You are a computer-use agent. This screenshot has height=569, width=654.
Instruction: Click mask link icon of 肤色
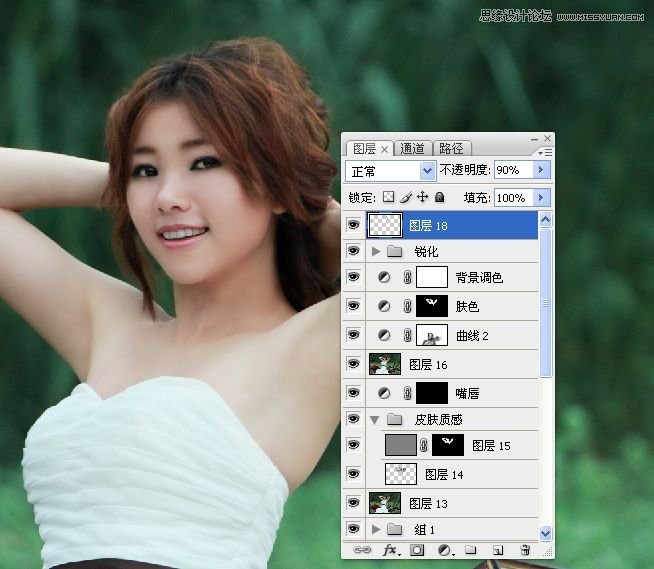[407, 307]
